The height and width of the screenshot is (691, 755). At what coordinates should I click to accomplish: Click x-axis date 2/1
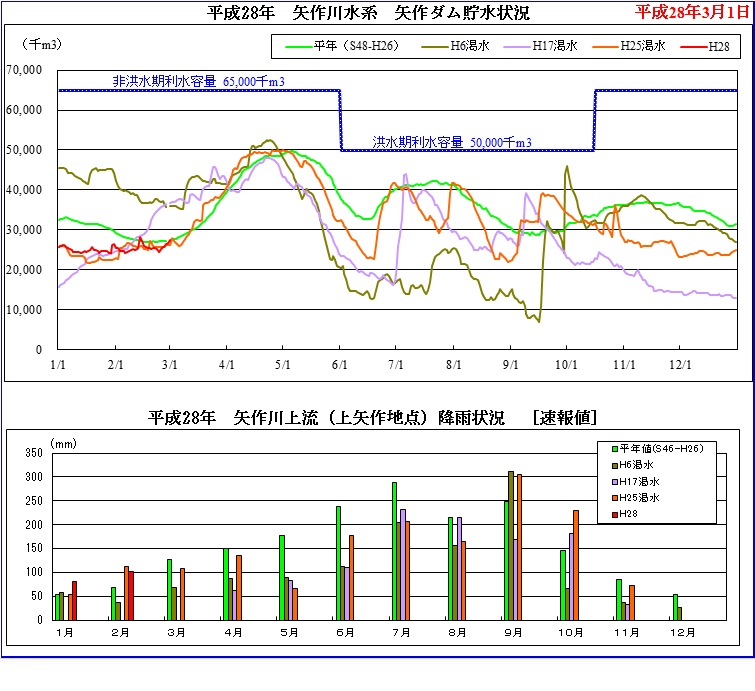pos(115,365)
